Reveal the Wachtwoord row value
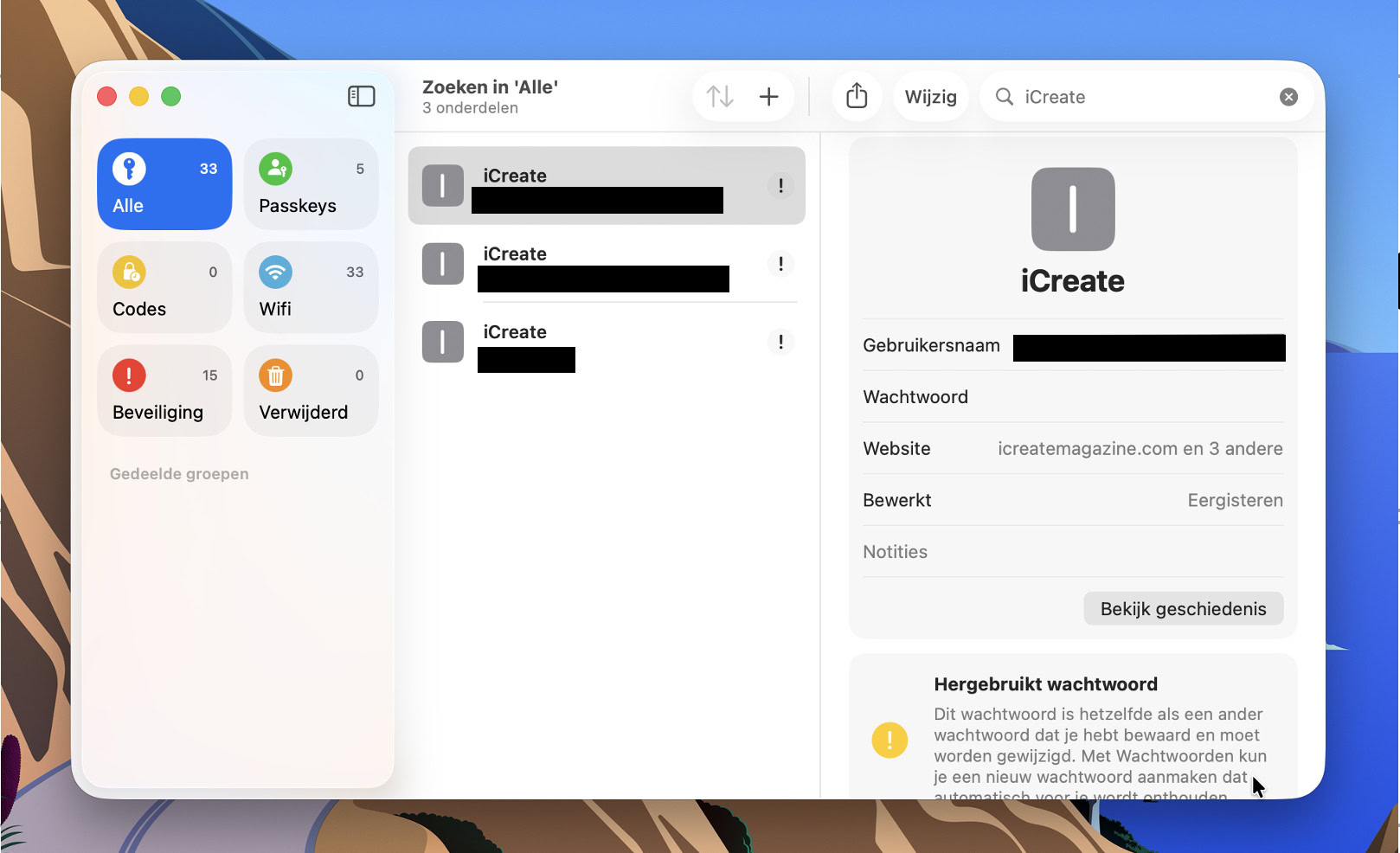 (1073, 397)
